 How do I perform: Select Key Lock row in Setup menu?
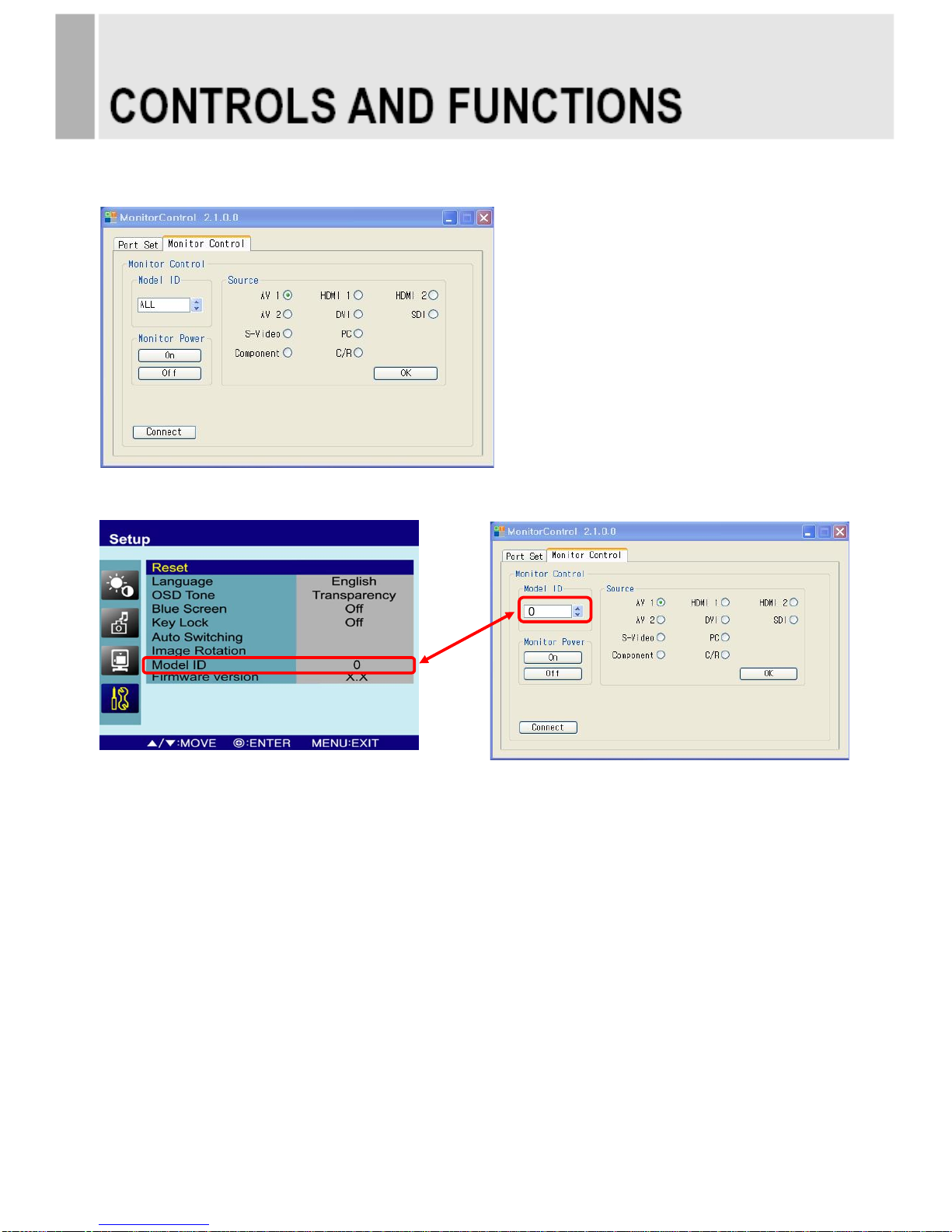(x=280, y=623)
